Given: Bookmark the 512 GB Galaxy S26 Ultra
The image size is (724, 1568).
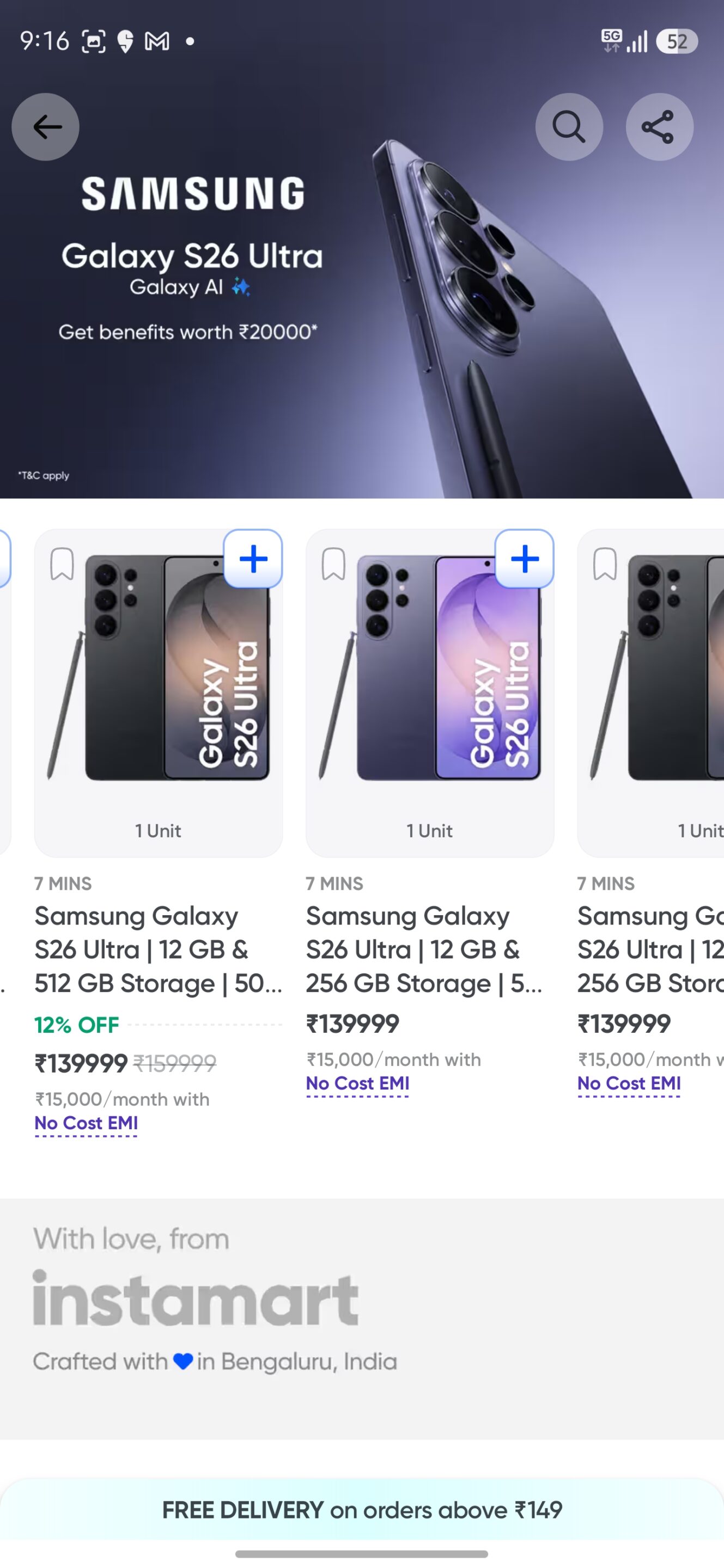Looking at the screenshot, I should point(62,563).
